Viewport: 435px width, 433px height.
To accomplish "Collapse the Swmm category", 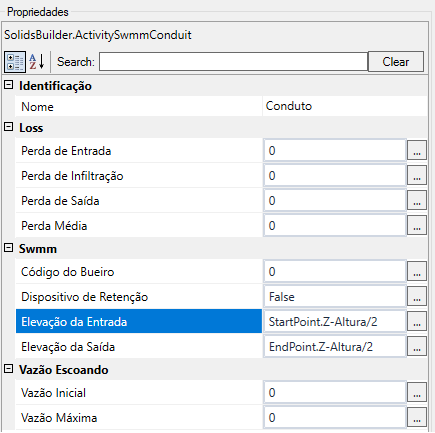I will (9, 248).
